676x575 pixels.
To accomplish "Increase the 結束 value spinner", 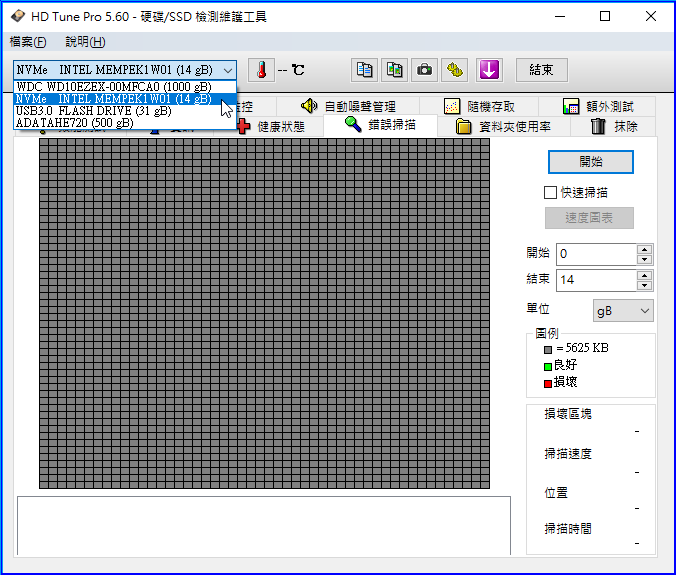I will (645, 275).
